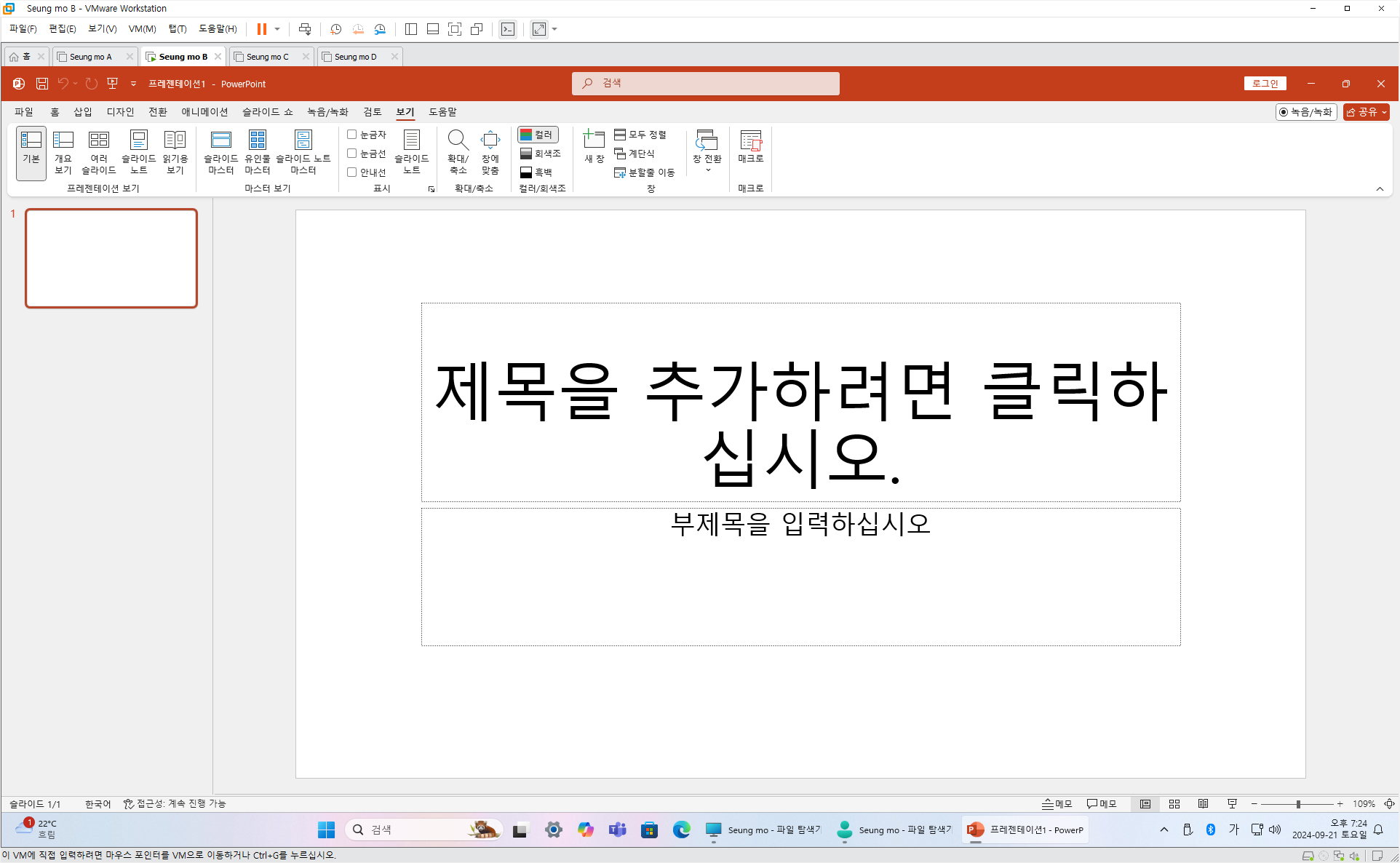This screenshot has height=863, width=1400.
Task: Click the Zoom (확대/축소) magnifier icon
Action: pos(458,140)
